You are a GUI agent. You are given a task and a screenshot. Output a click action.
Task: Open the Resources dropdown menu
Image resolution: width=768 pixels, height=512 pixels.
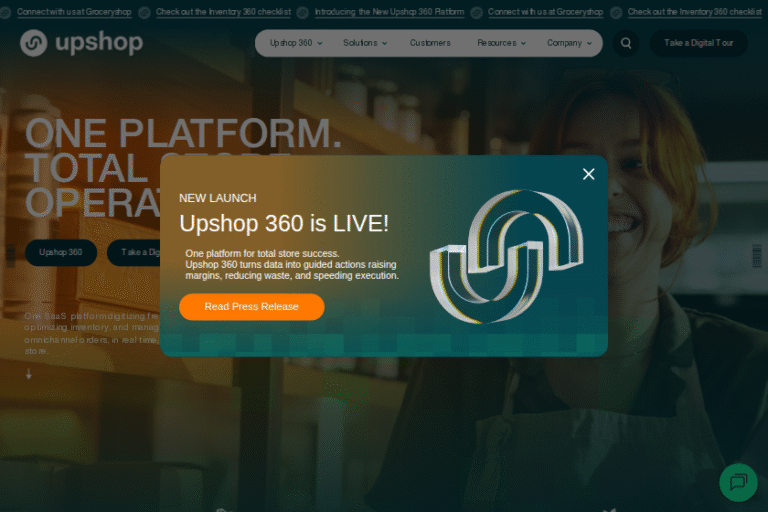click(x=501, y=43)
